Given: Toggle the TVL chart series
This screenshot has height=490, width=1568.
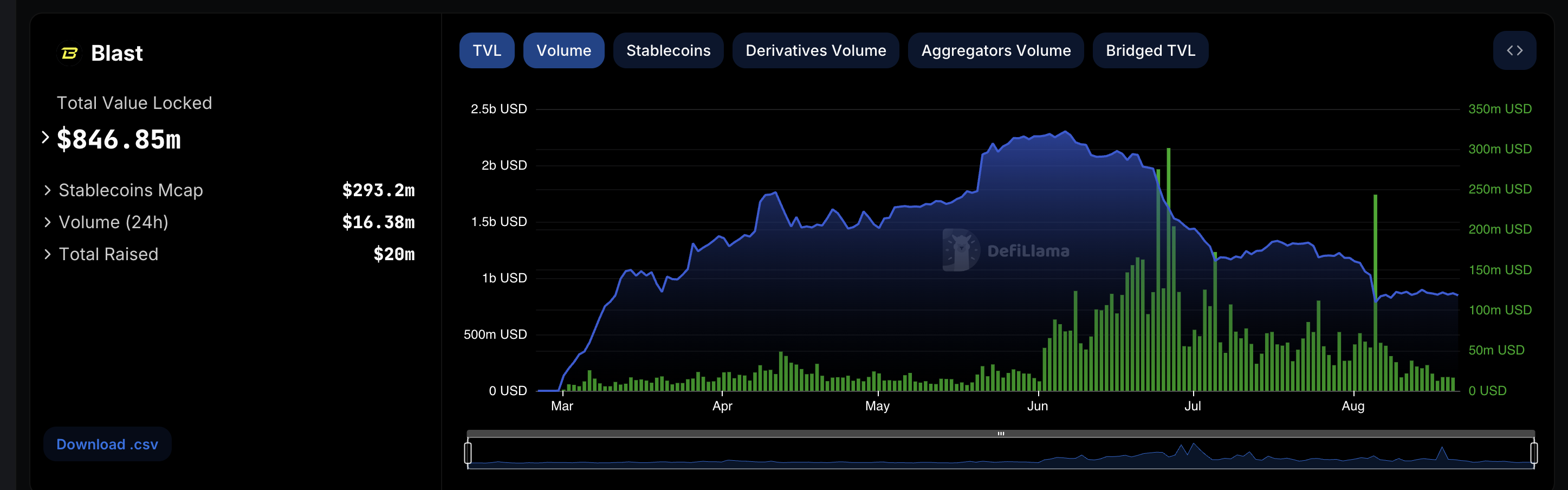Looking at the screenshot, I should pyautogui.click(x=487, y=50).
